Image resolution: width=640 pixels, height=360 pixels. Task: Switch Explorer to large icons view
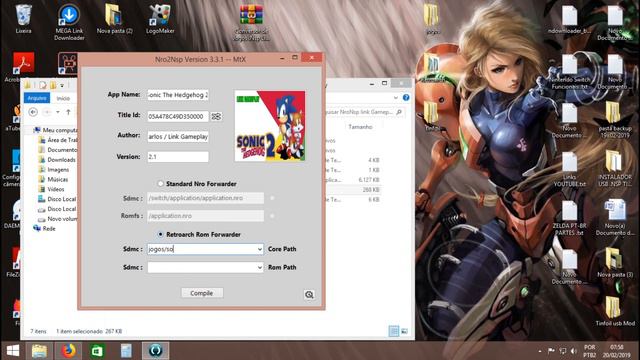click(x=404, y=331)
